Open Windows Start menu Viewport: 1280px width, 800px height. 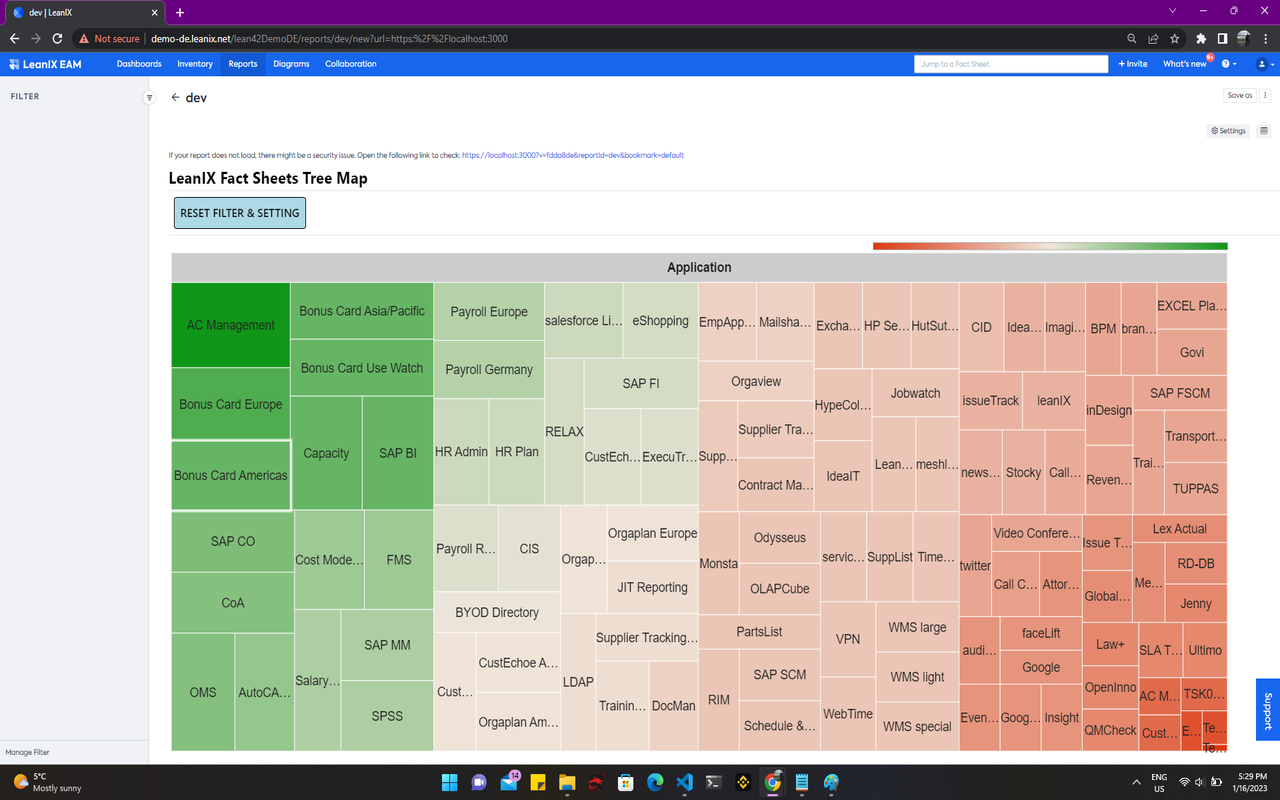(449, 782)
